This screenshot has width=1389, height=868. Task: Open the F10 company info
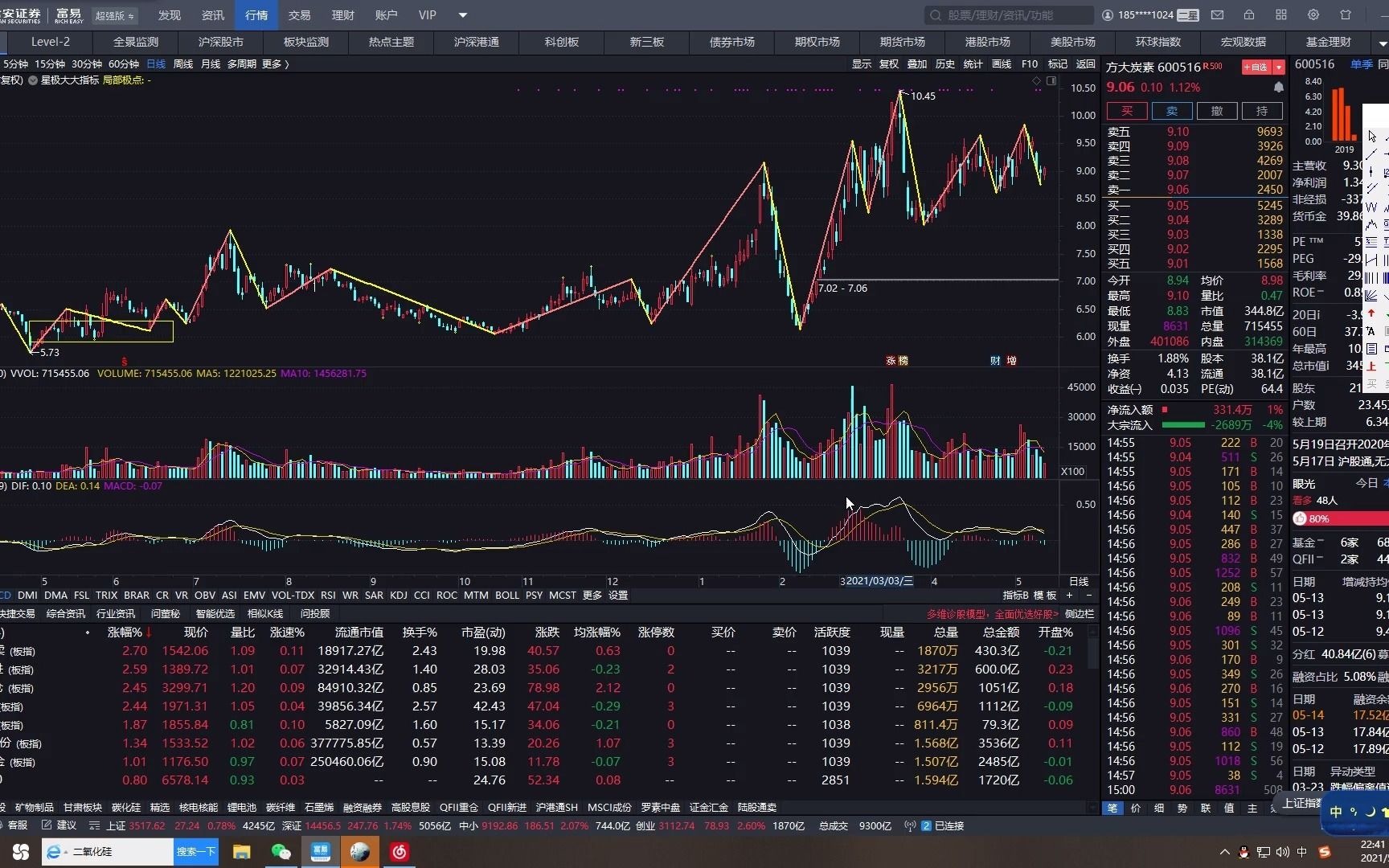click(x=1030, y=64)
